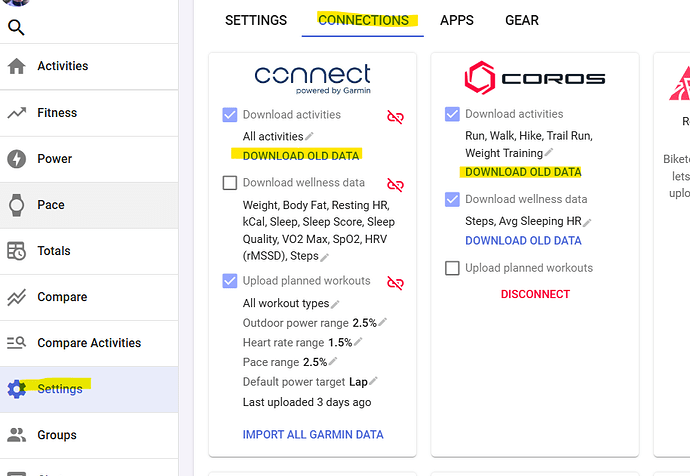This screenshot has height=476, width=690.
Task: Click the Activities home icon
Action: (17, 66)
